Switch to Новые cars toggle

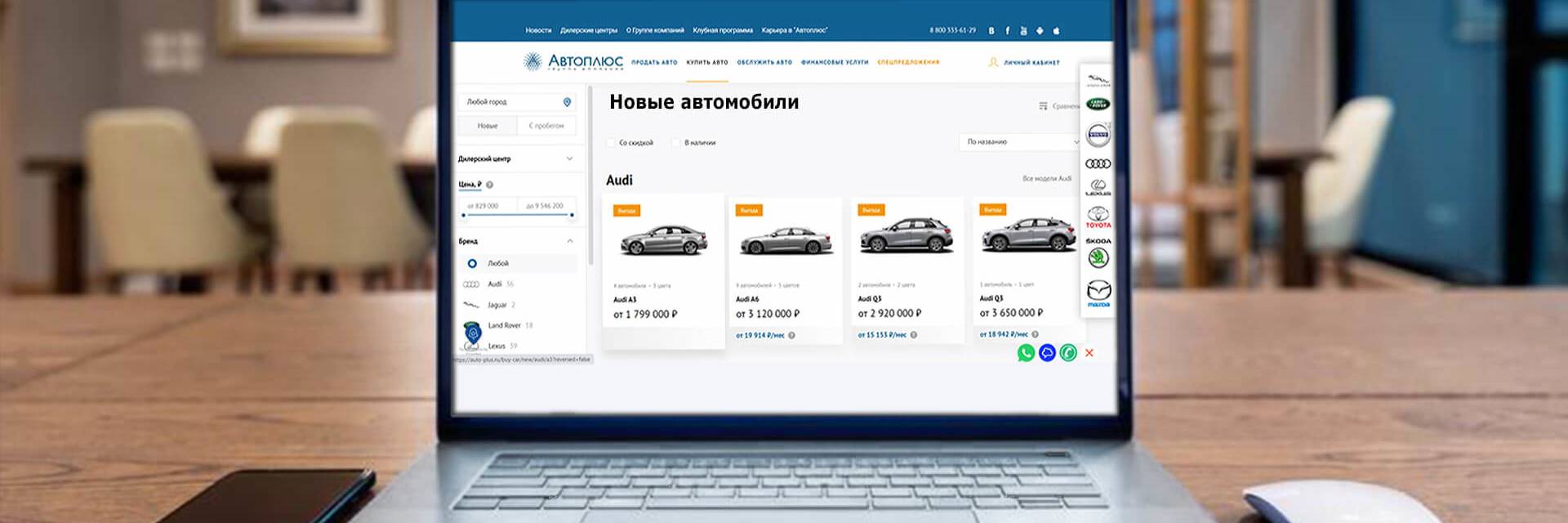[x=488, y=126]
